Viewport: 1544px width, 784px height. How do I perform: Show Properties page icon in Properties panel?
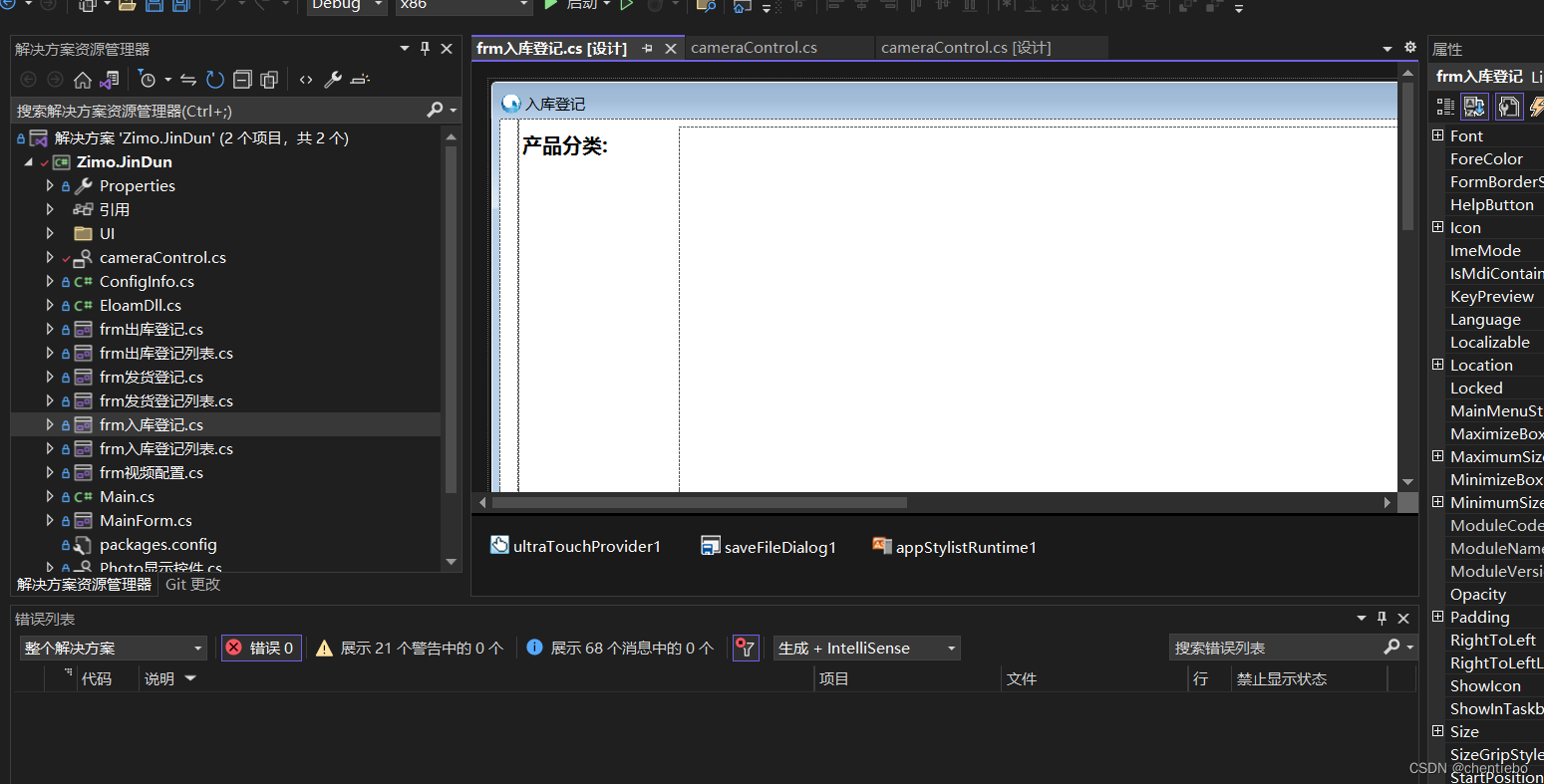pyautogui.click(x=1509, y=107)
